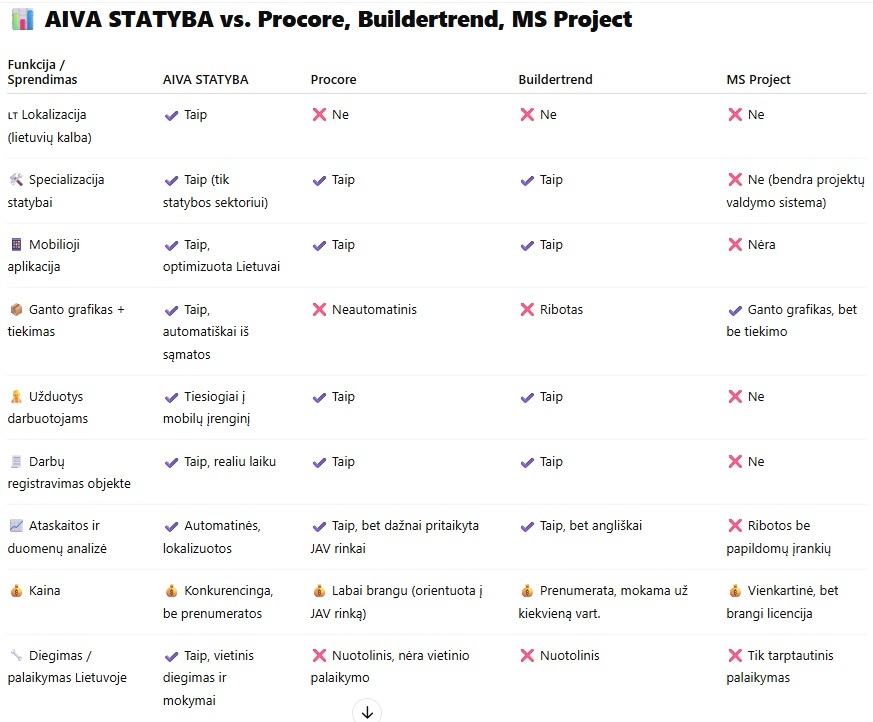Click the bar chart emoji beside title
Screen dimensions: 873x722
(22, 19)
